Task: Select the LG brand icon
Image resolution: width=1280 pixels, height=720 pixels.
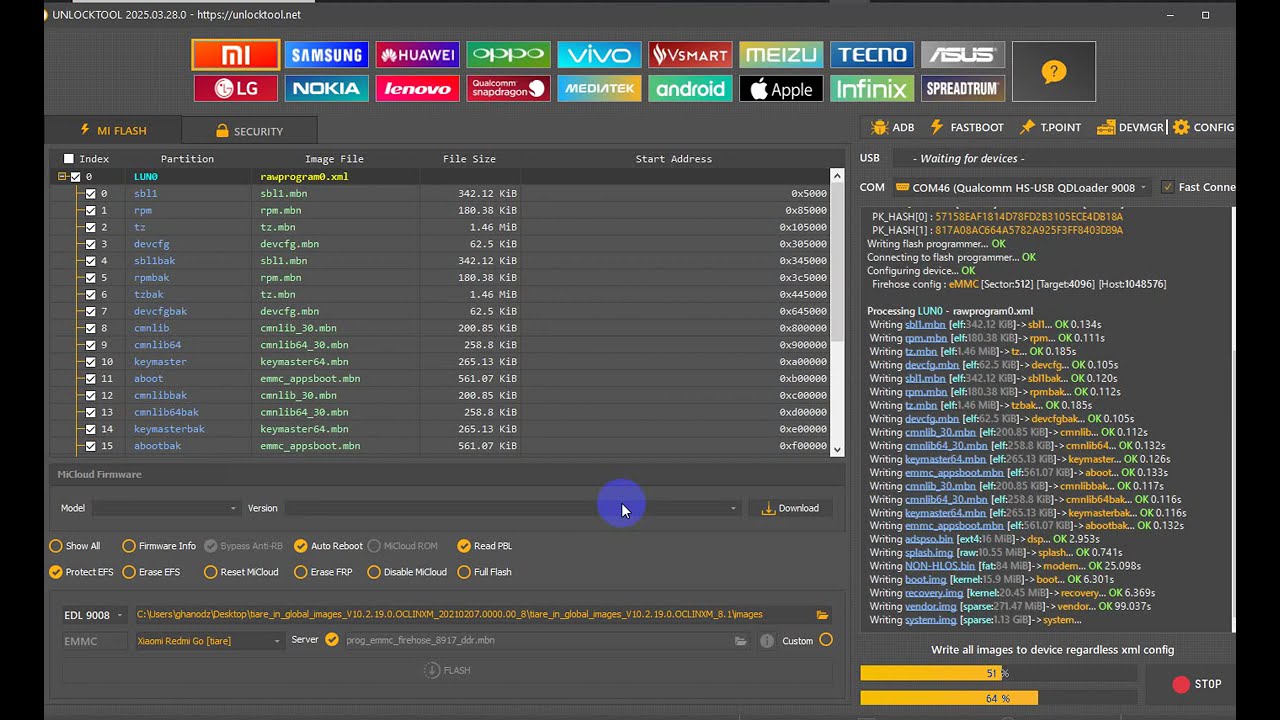Action: [235, 89]
